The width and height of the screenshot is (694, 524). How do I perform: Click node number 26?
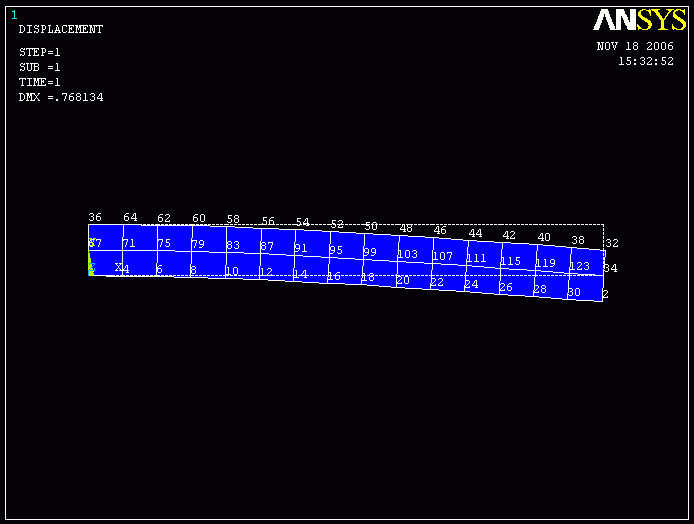(505, 287)
